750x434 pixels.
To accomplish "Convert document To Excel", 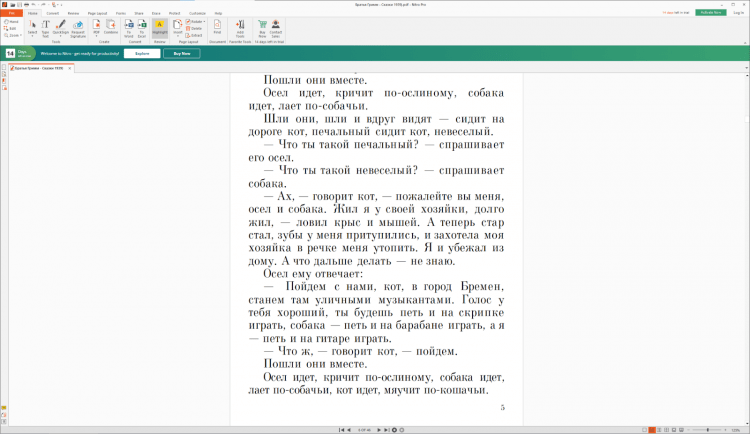I will pyautogui.click(x=142, y=28).
